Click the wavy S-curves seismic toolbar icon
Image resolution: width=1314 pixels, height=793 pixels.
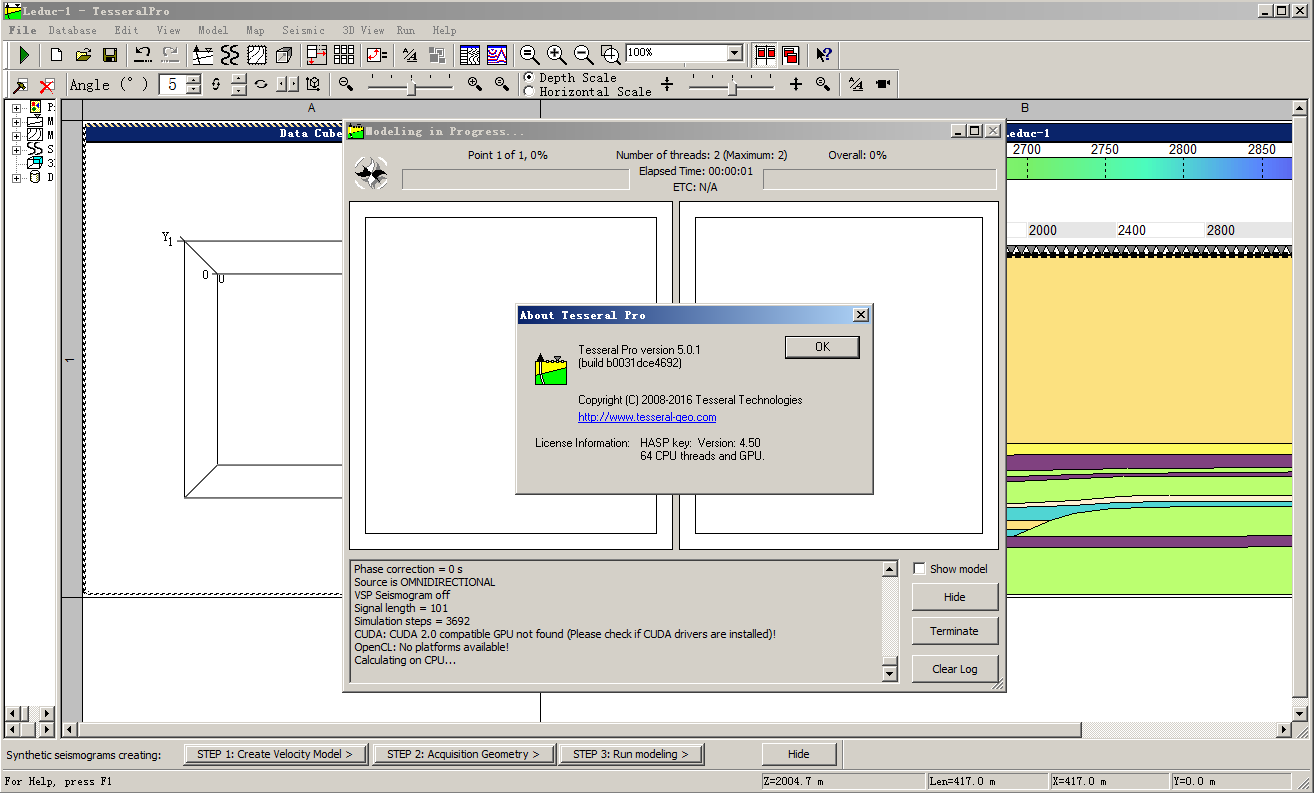(x=230, y=55)
